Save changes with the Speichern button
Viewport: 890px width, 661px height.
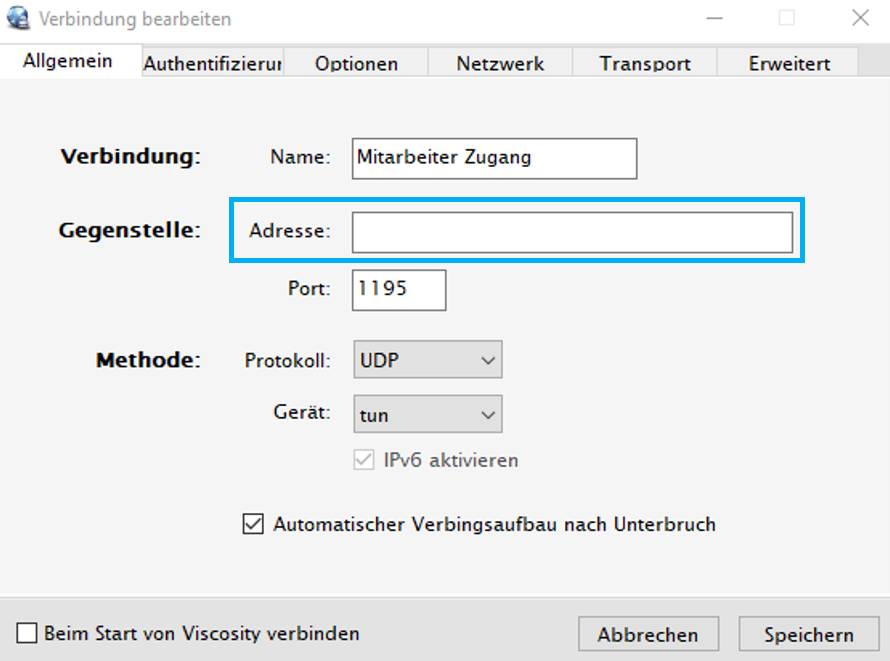click(x=809, y=634)
